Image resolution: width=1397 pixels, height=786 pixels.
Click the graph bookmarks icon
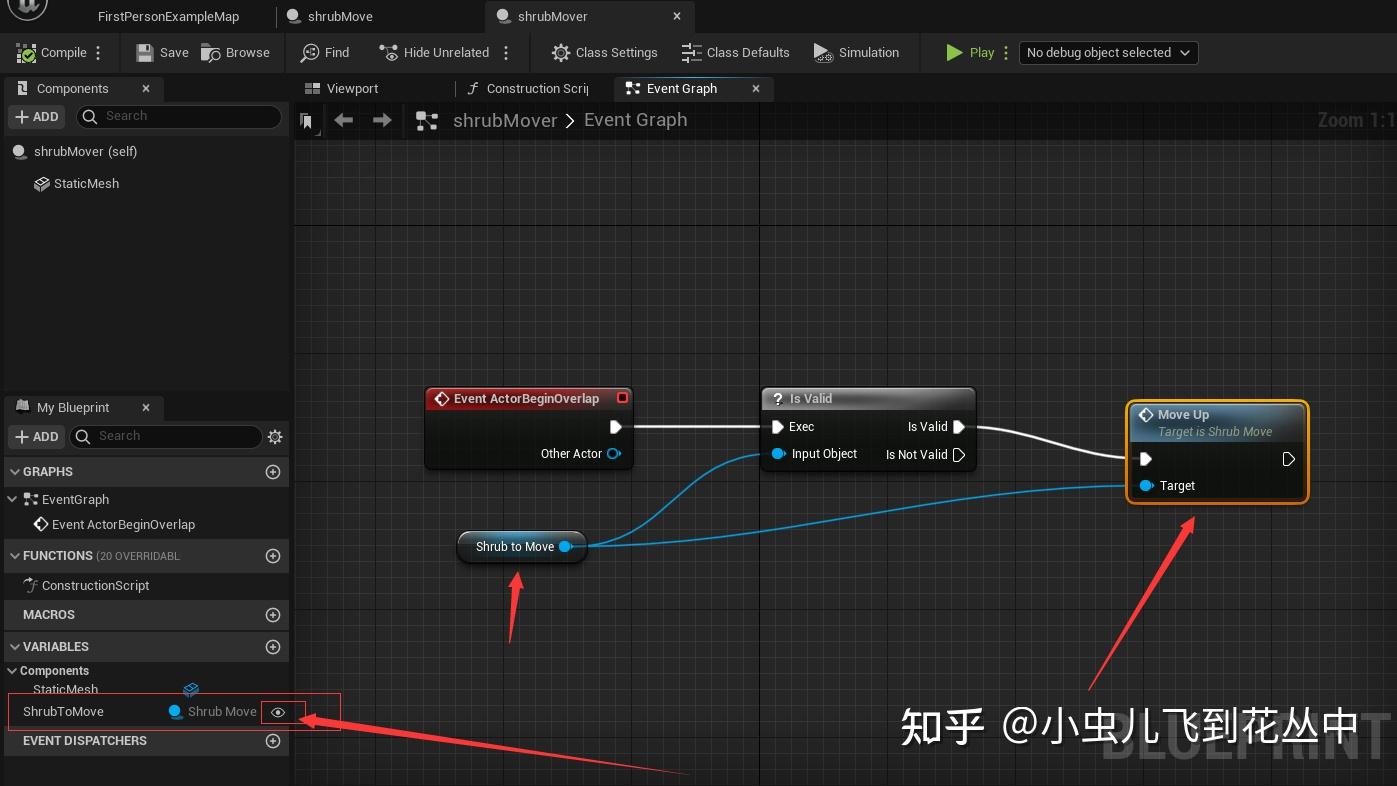click(307, 122)
